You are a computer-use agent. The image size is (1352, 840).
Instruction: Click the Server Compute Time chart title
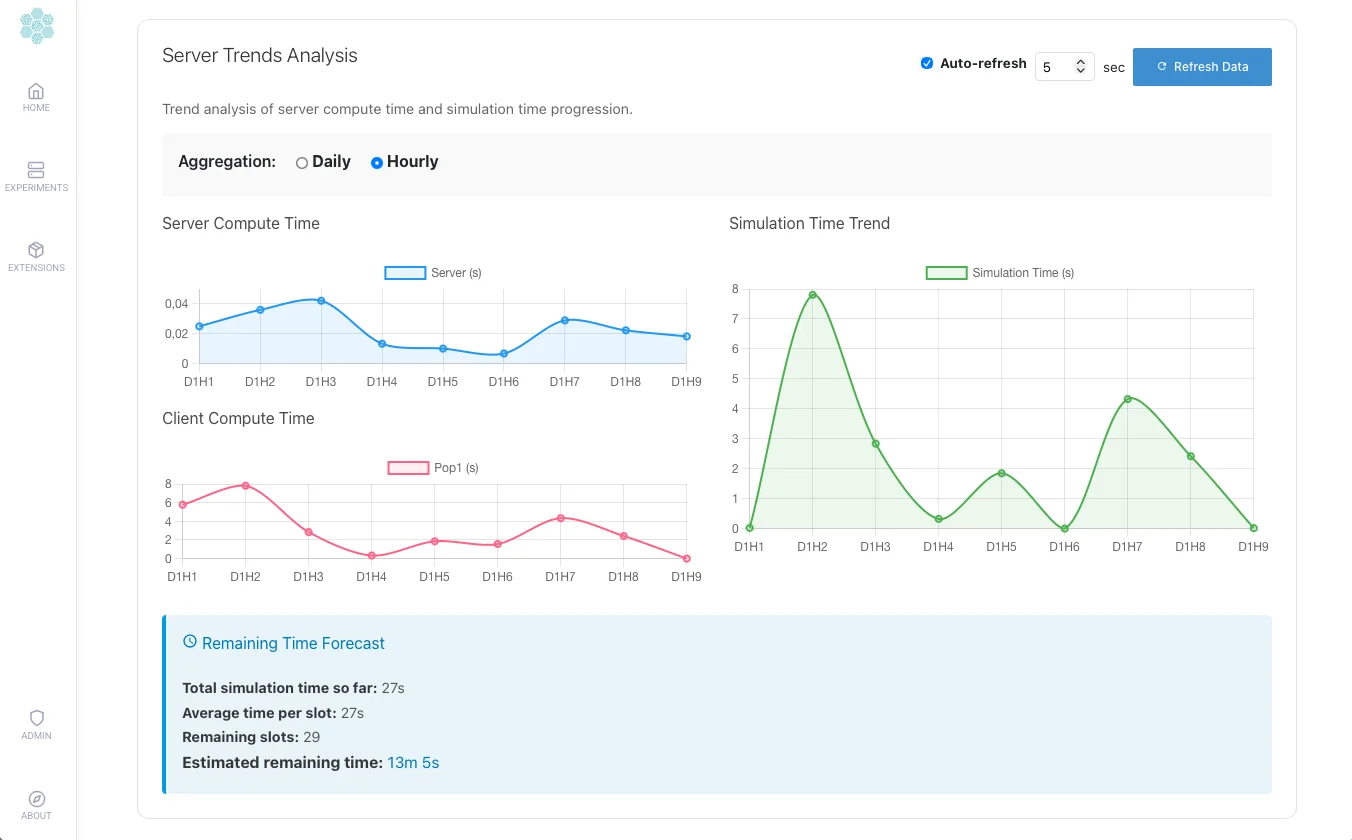click(x=241, y=224)
